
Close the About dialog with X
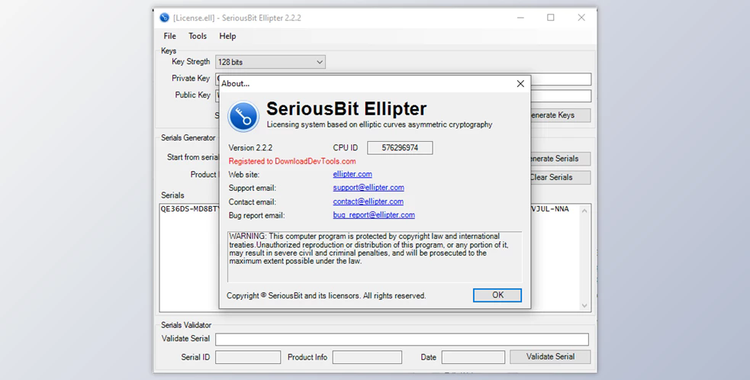tap(520, 84)
